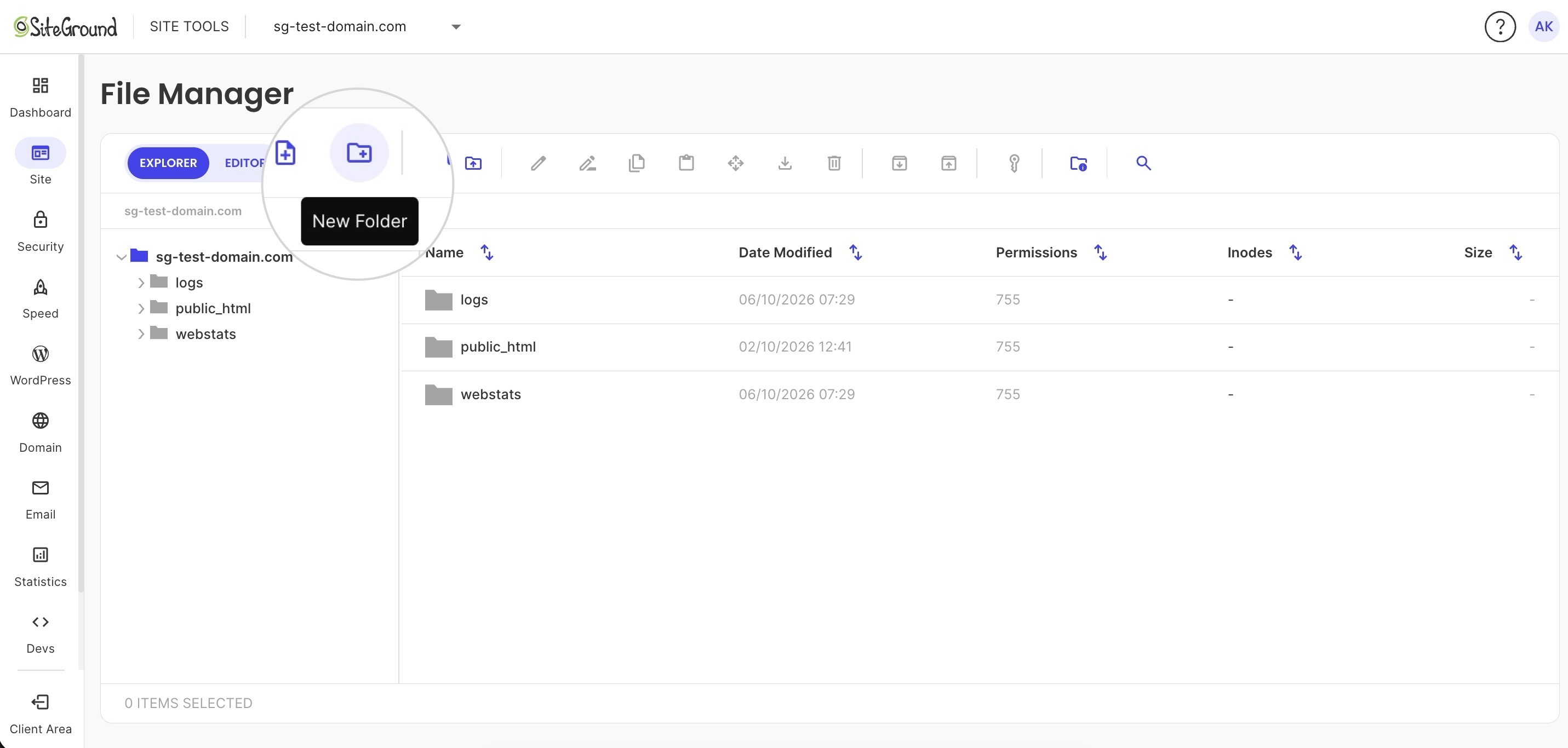Screen dimensions: 1568x748
Task: Open Email in the sidebar
Action: coord(40,500)
